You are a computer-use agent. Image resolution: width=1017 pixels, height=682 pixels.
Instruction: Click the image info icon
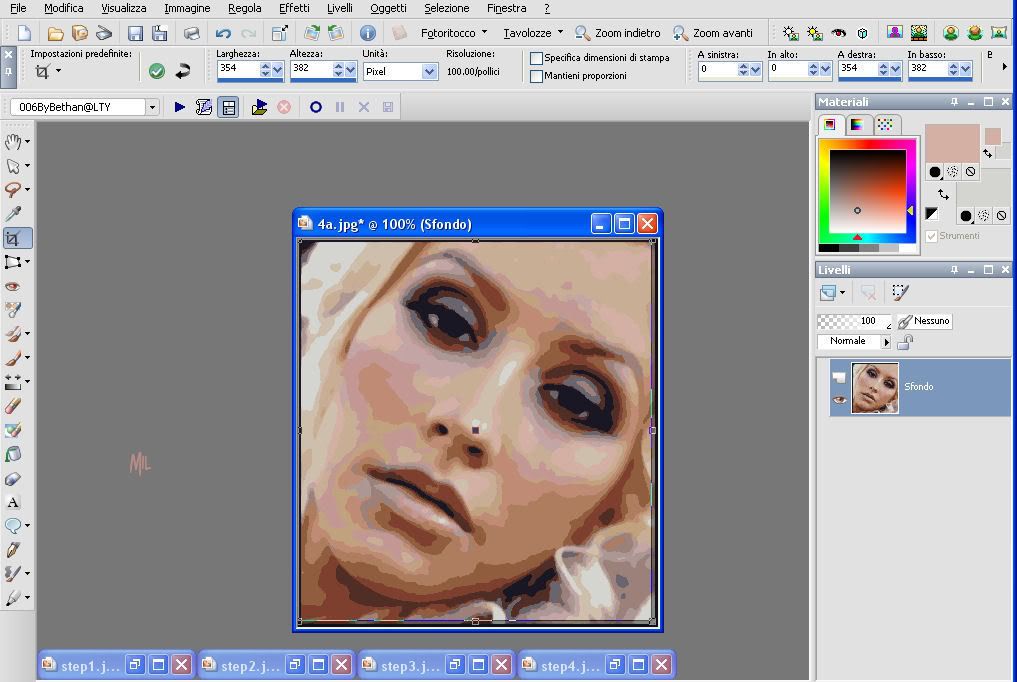point(368,33)
